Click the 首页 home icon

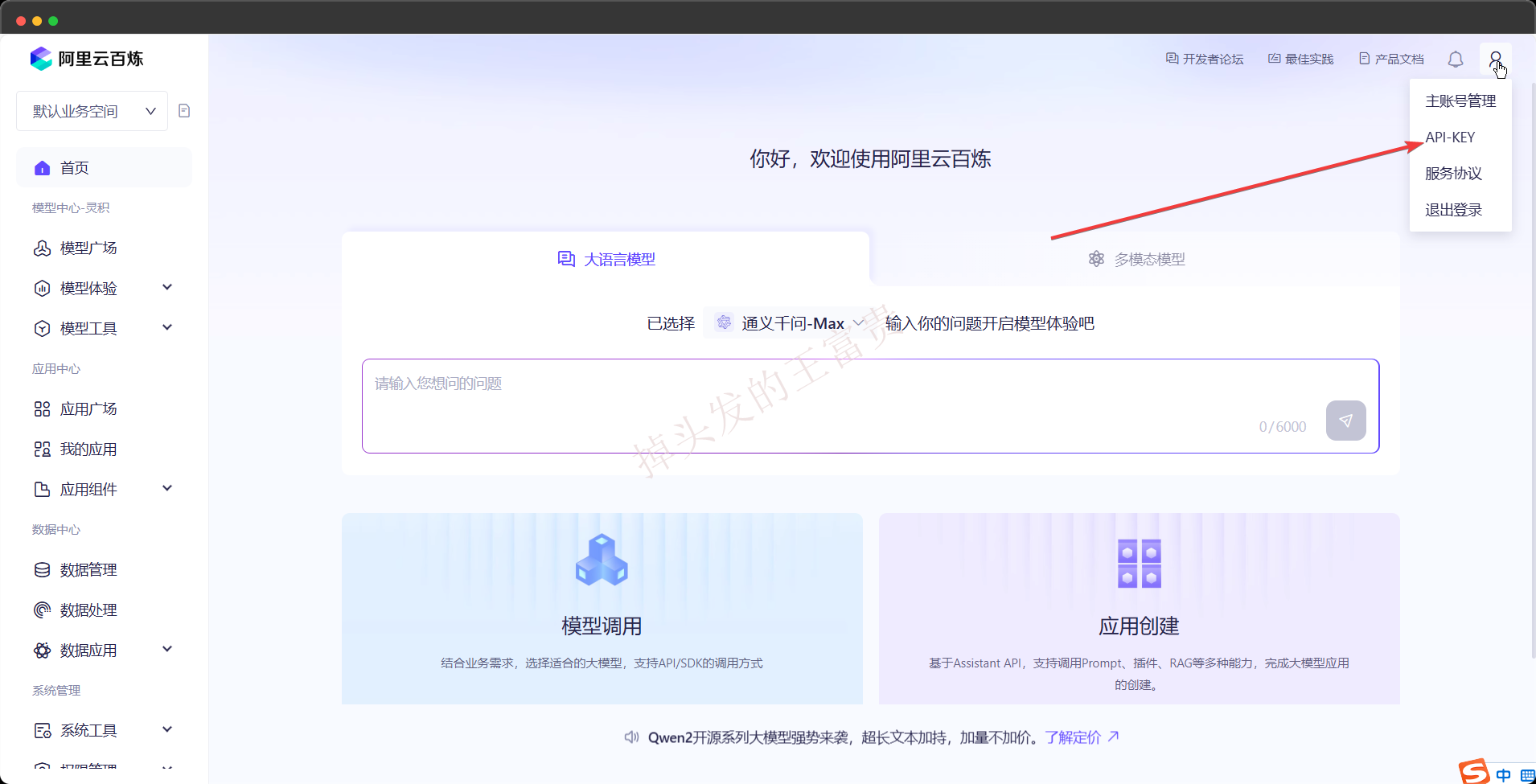point(43,168)
